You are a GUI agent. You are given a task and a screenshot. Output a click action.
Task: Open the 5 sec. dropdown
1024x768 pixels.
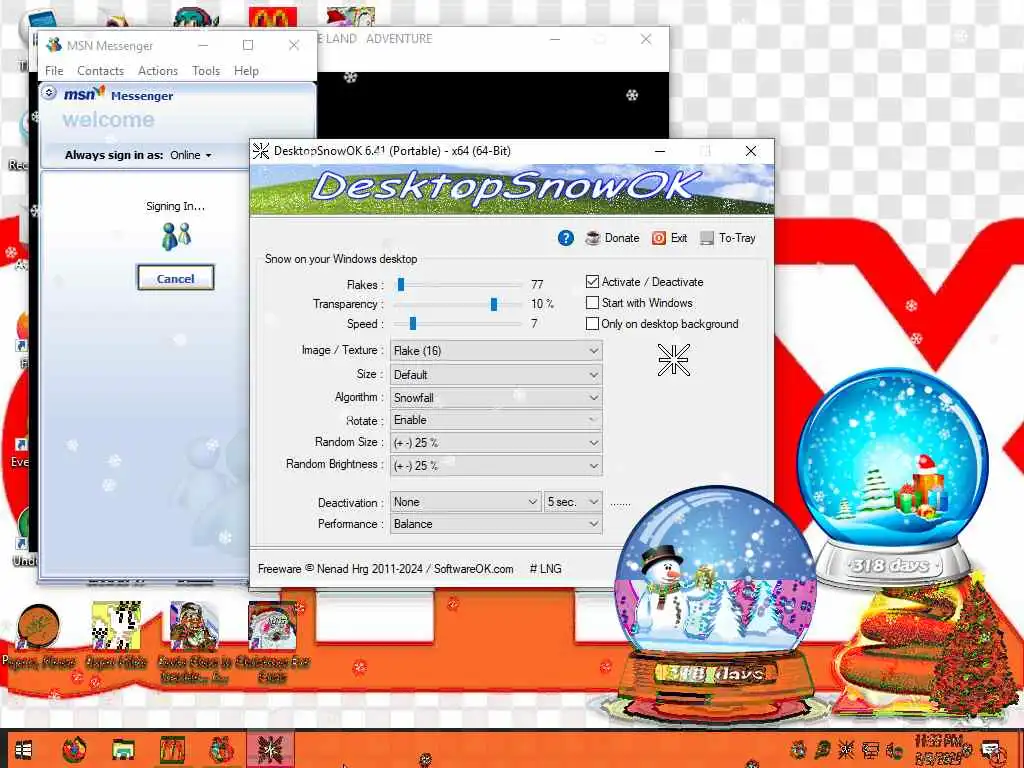tap(573, 502)
